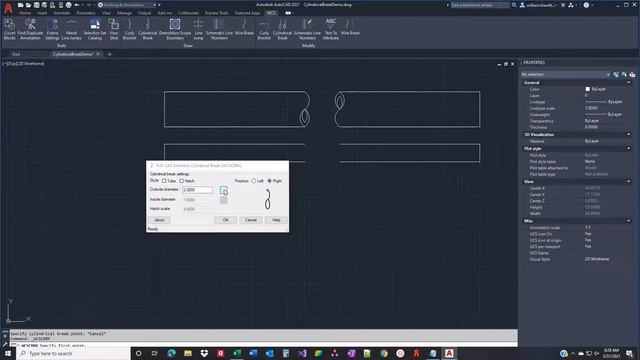Collapse the 3D Visualization section
Viewport: 640px width, 360px height.
629,134
